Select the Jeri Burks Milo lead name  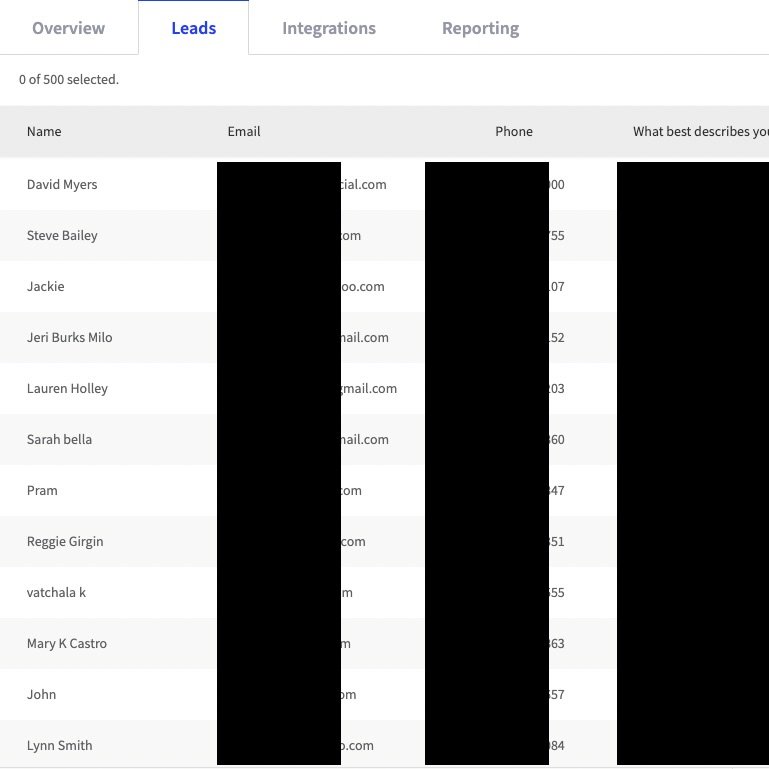pyautogui.click(x=70, y=337)
